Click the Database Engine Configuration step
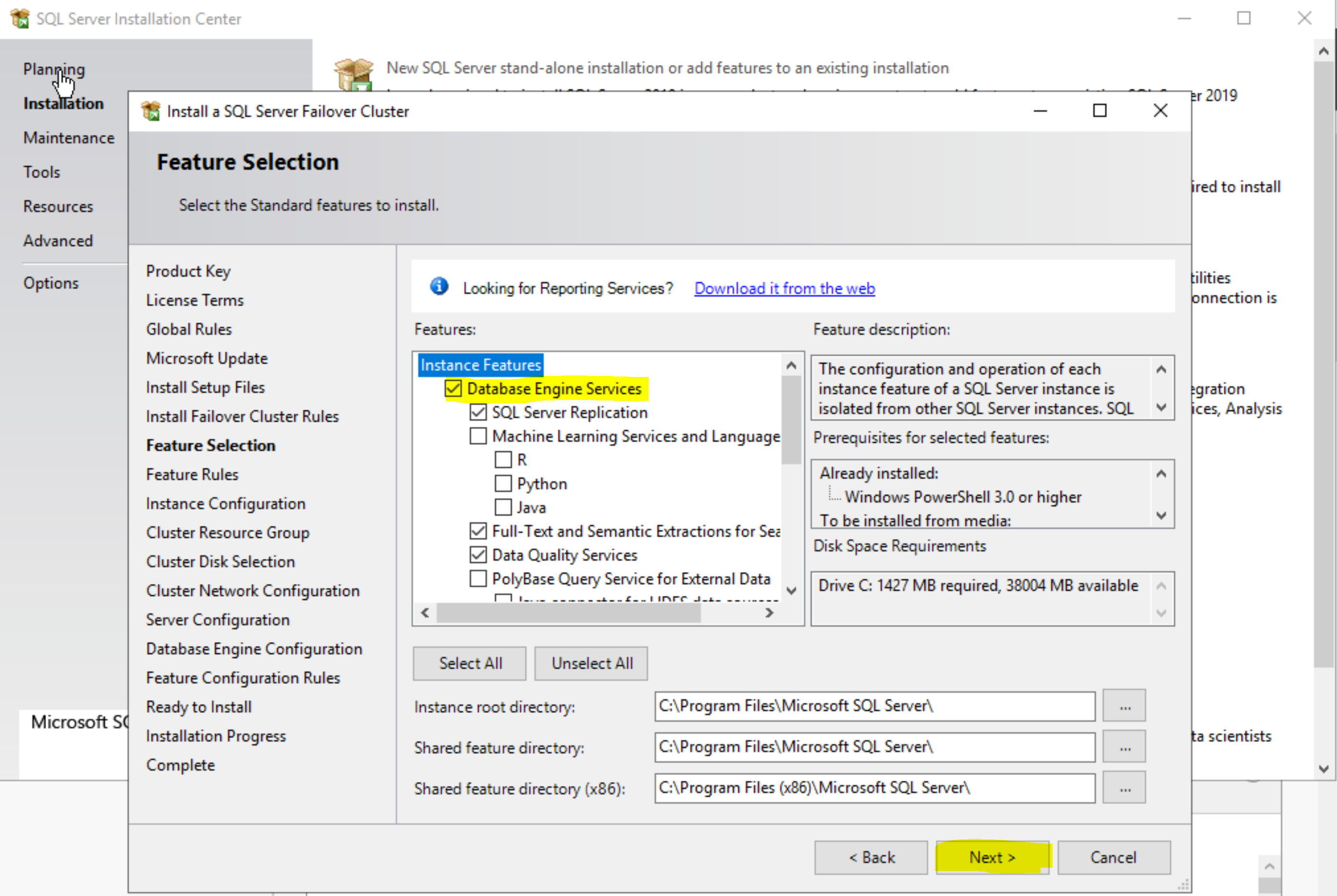The image size is (1337, 896). tap(254, 649)
